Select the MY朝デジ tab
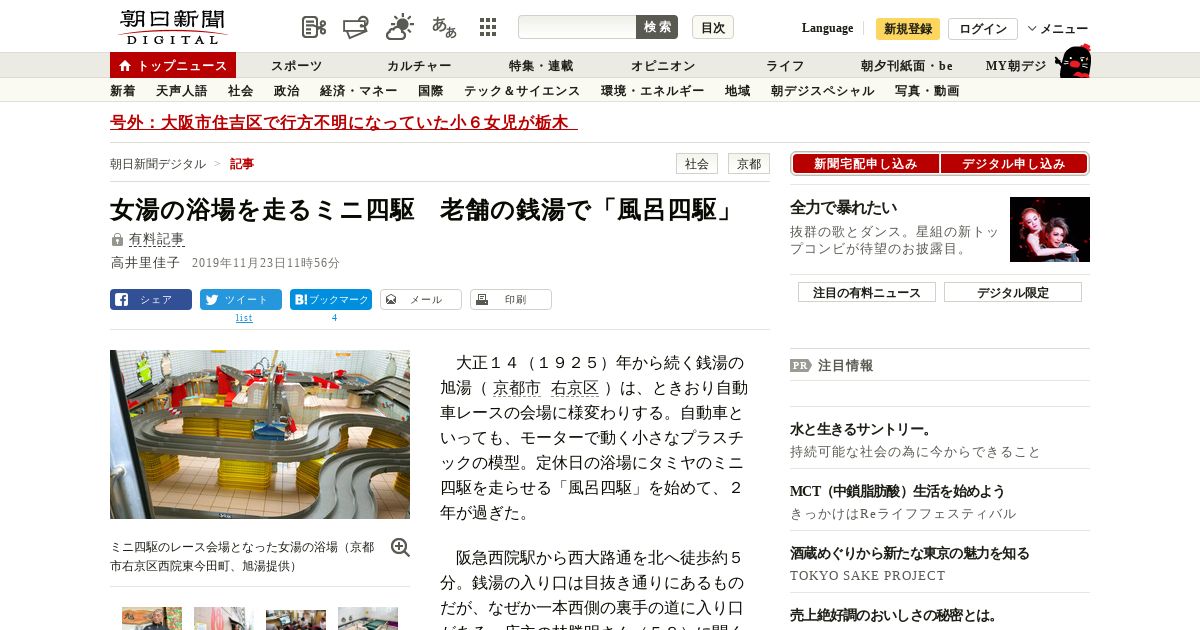The height and width of the screenshot is (630, 1200). [x=1016, y=66]
